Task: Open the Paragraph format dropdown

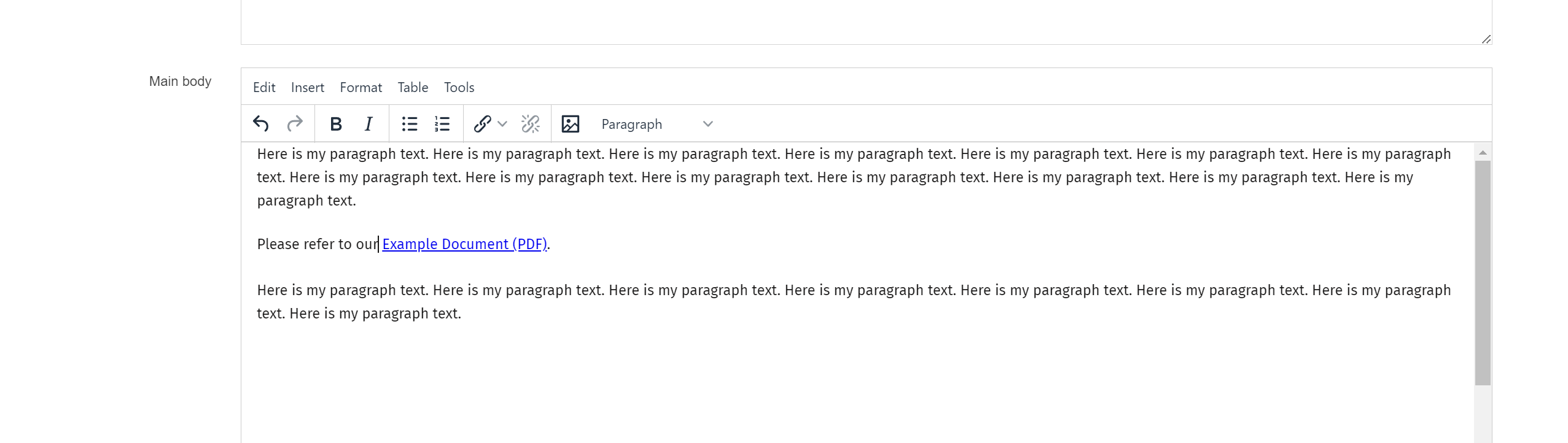Action: [x=657, y=124]
